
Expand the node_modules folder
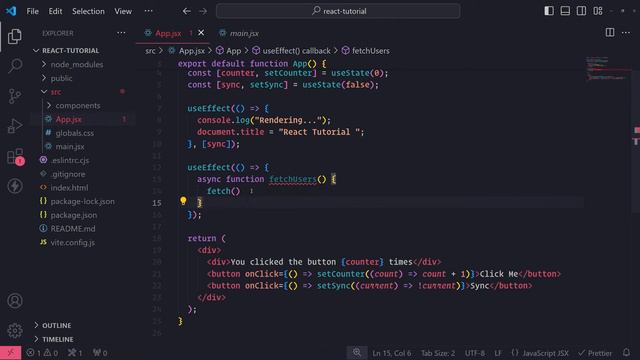[77, 64]
